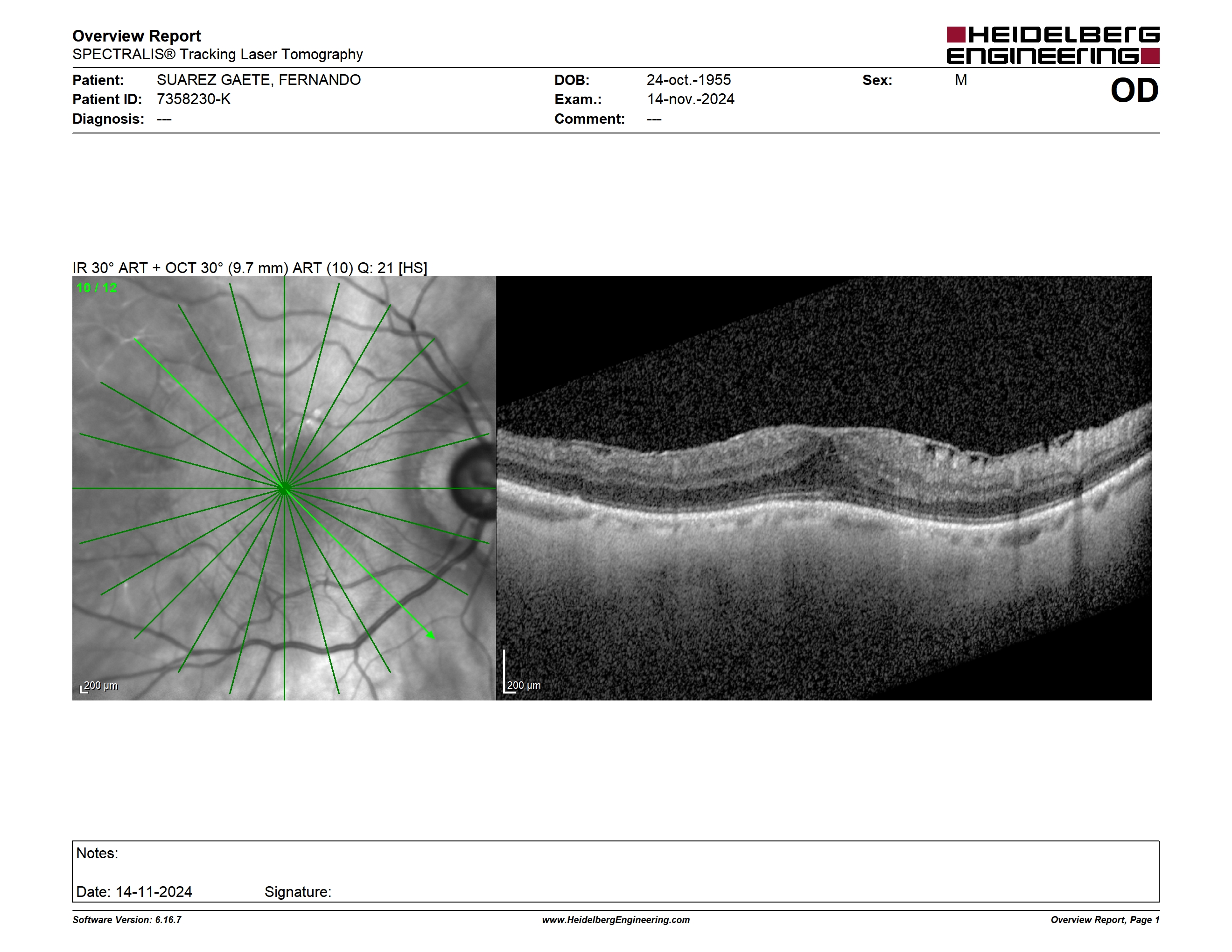Click the infrared fundus image
Viewport: 1232px width, 952px height.
pyautogui.click(x=284, y=489)
